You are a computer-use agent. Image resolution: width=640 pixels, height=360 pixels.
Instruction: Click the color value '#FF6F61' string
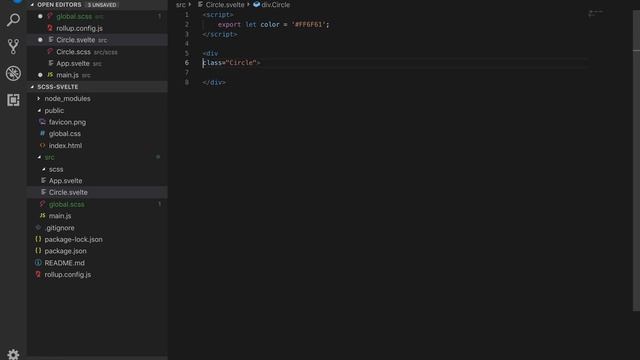coord(309,24)
